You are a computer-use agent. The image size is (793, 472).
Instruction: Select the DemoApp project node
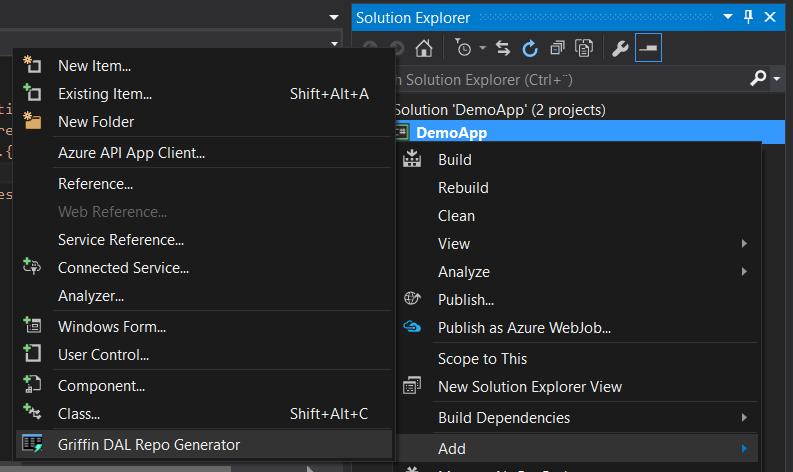coord(452,133)
